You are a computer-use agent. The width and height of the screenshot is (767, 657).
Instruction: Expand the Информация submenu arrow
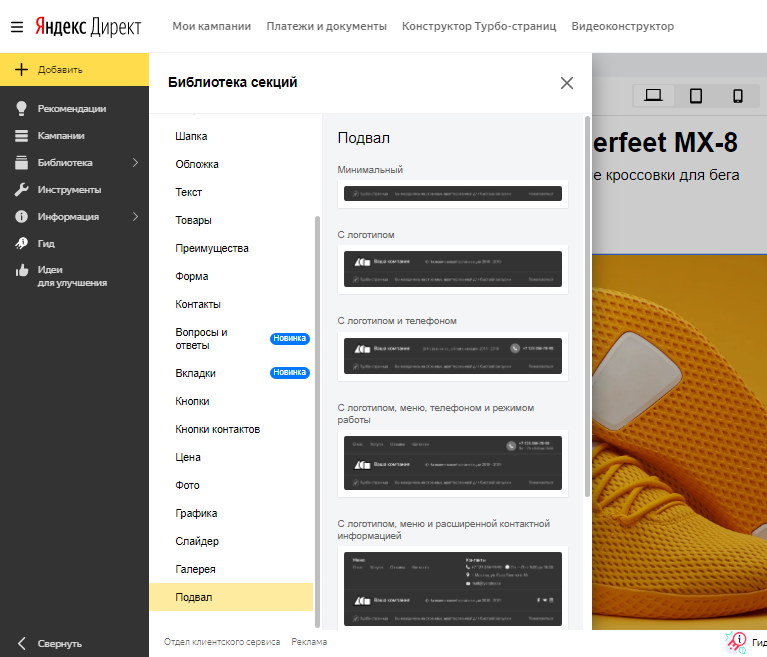(x=135, y=216)
